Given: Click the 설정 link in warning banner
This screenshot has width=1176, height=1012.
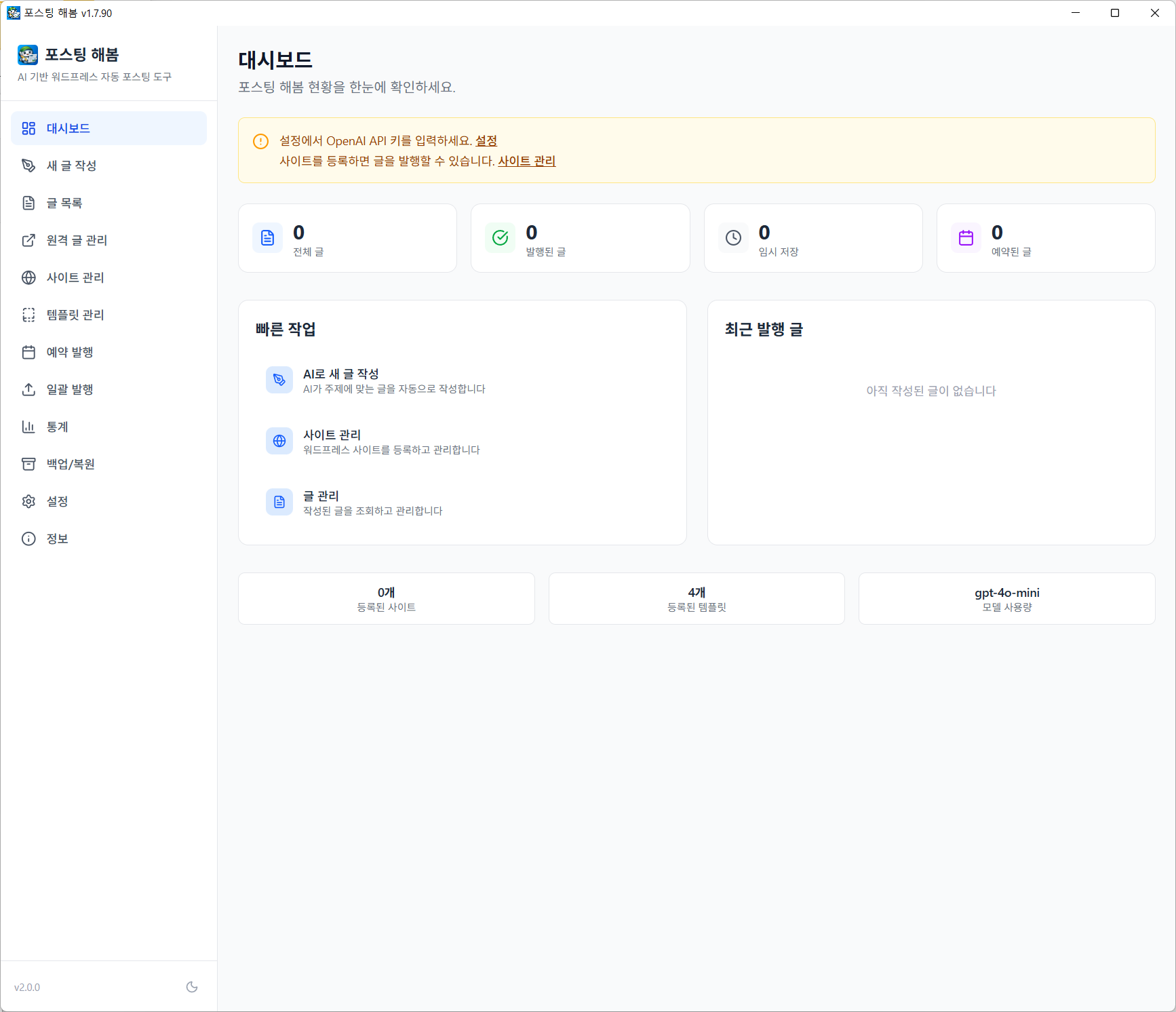Looking at the screenshot, I should (486, 141).
